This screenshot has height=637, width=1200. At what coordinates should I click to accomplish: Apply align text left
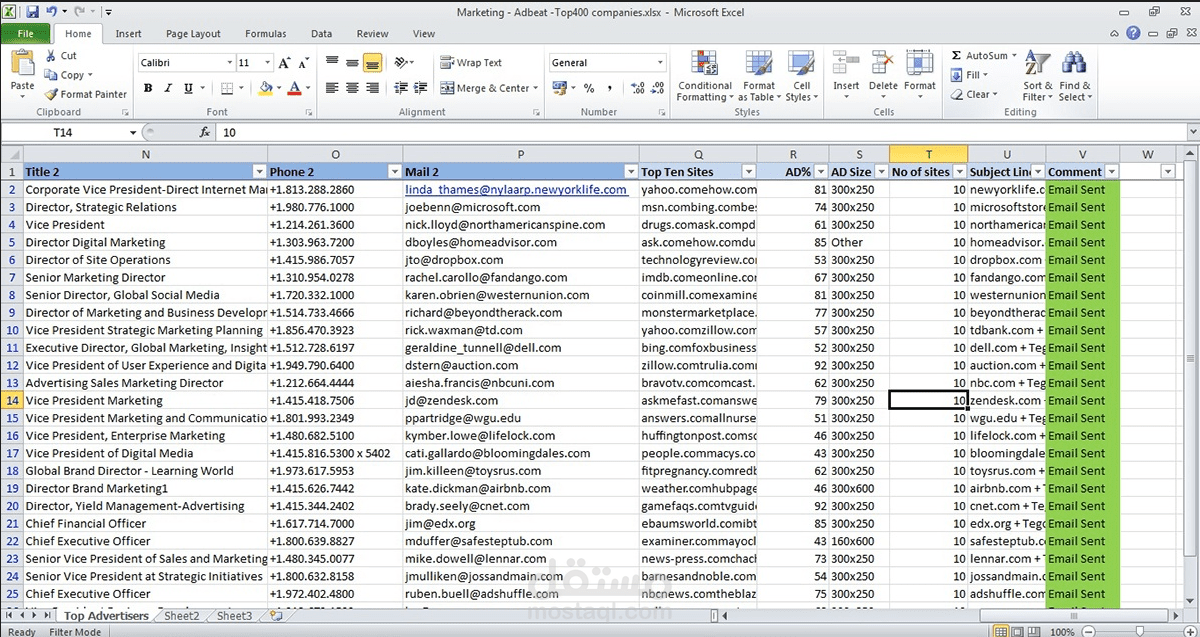tap(332, 88)
